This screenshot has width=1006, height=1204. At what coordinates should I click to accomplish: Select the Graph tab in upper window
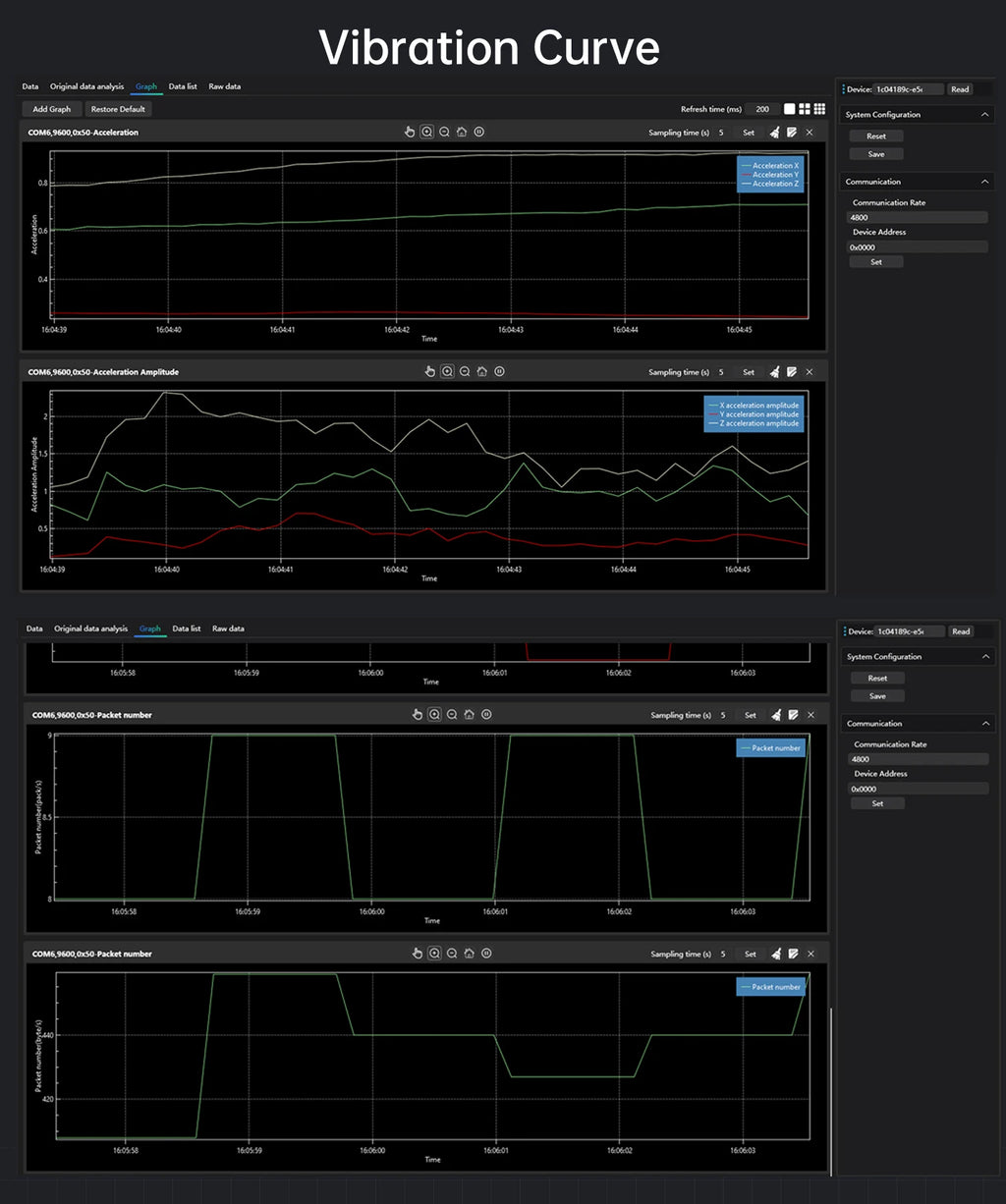(146, 86)
